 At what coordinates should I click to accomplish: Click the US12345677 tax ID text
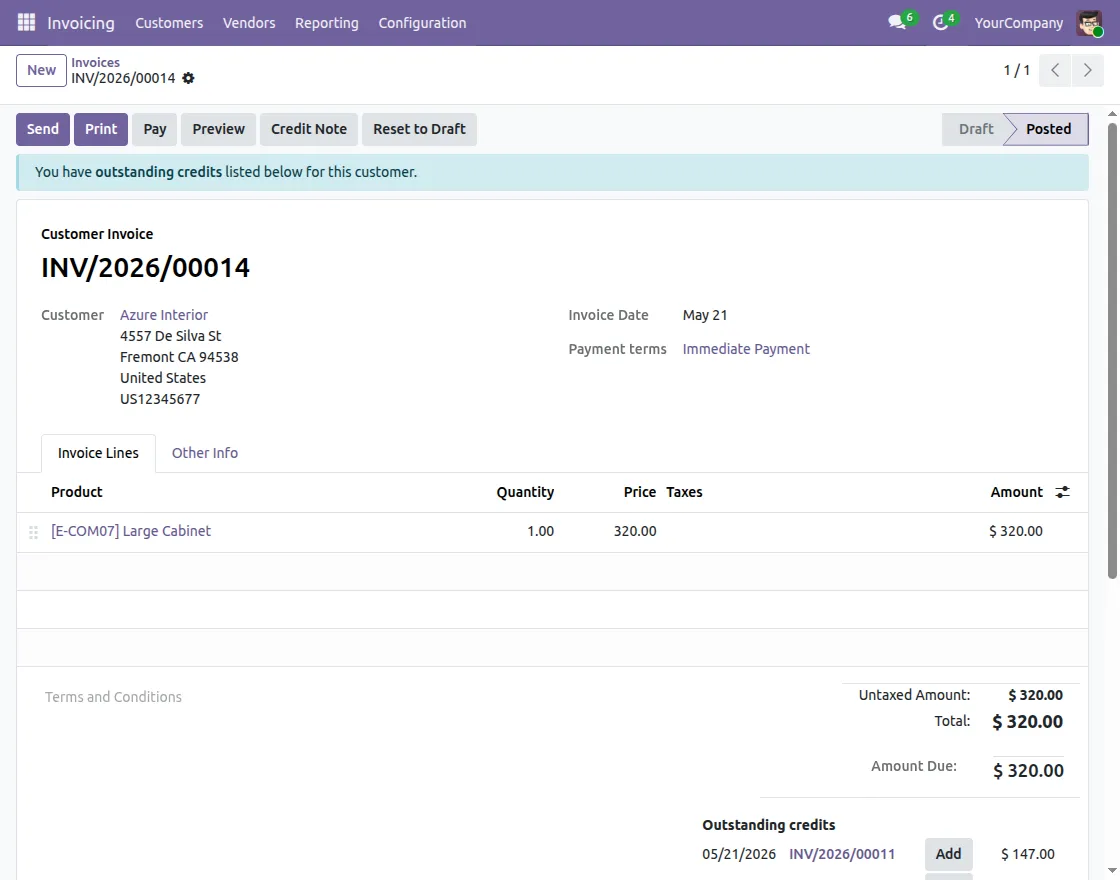(x=160, y=399)
